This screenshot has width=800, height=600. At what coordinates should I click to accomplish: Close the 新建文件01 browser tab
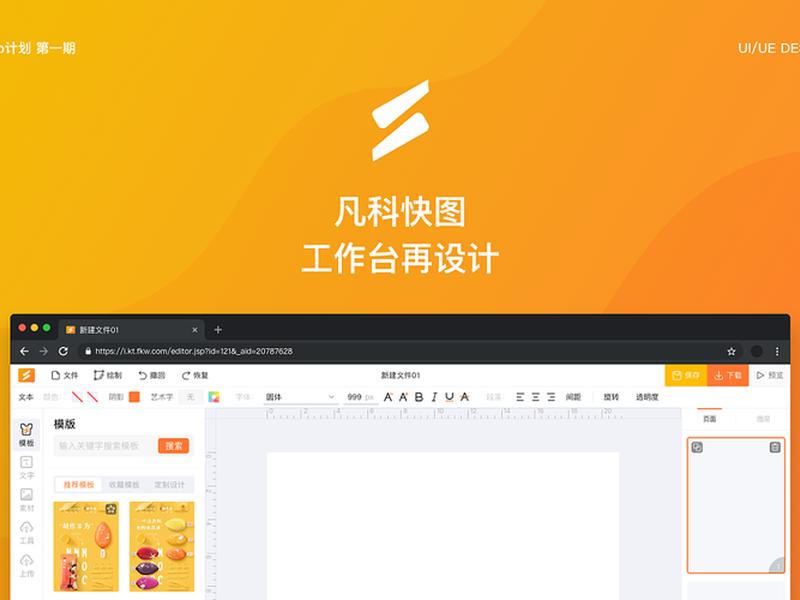194,330
